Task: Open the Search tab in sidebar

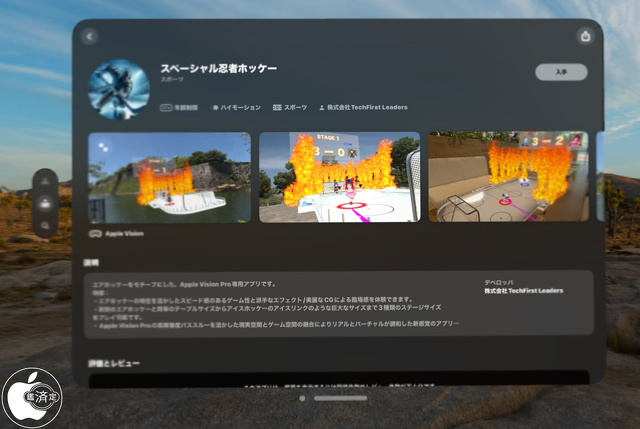Action: coord(45,225)
